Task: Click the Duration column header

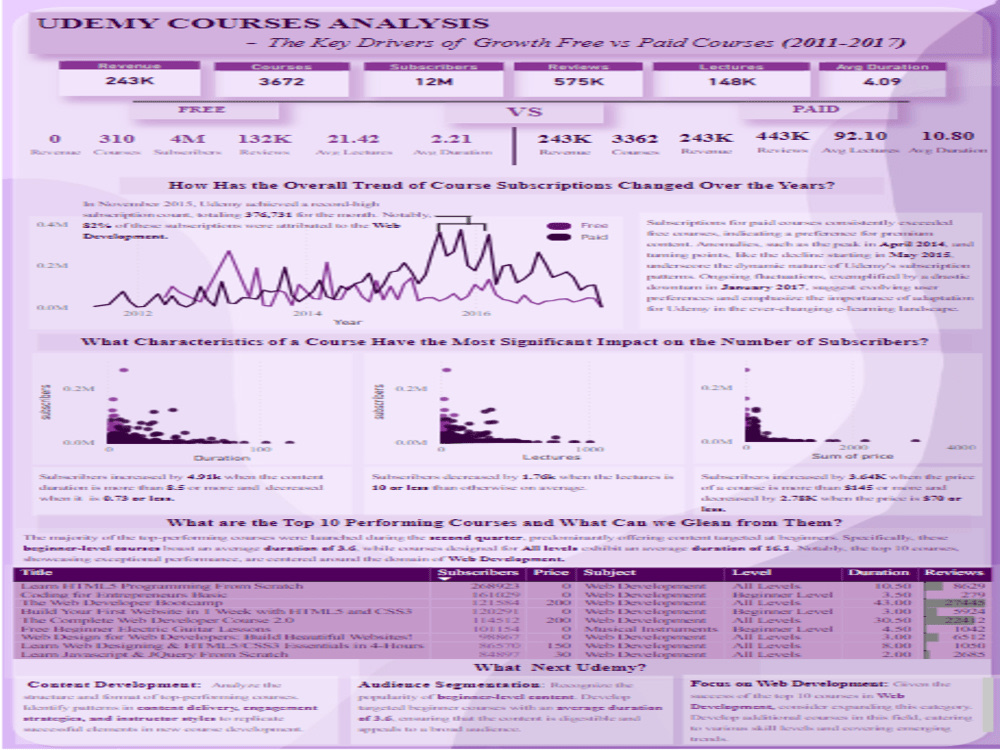Action: pyautogui.click(x=878, y=572)
